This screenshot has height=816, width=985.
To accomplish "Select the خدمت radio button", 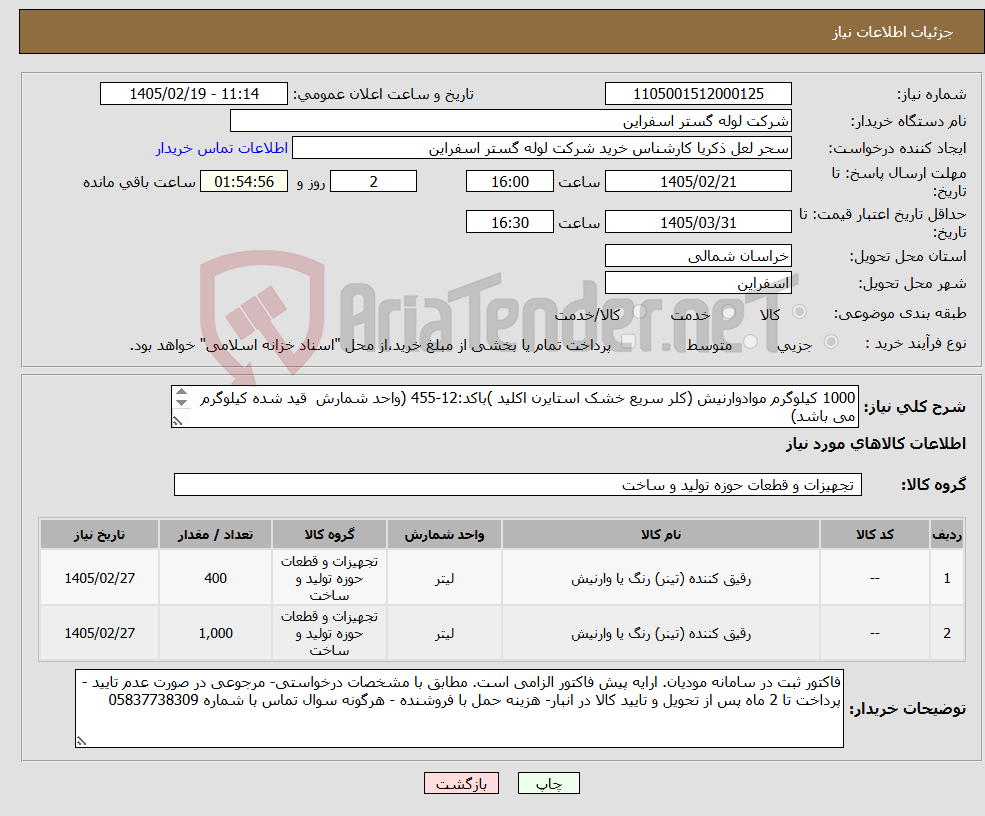I will 729,312.
